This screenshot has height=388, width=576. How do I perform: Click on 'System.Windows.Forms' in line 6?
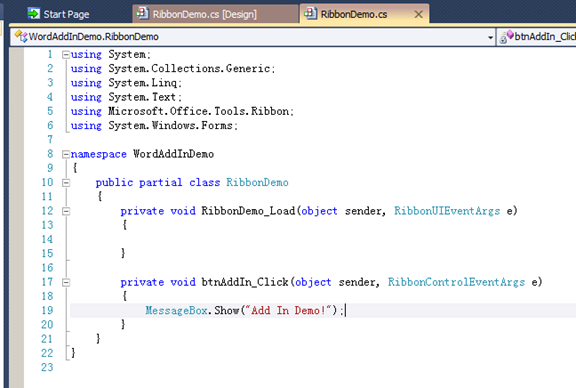coord(170,126)
